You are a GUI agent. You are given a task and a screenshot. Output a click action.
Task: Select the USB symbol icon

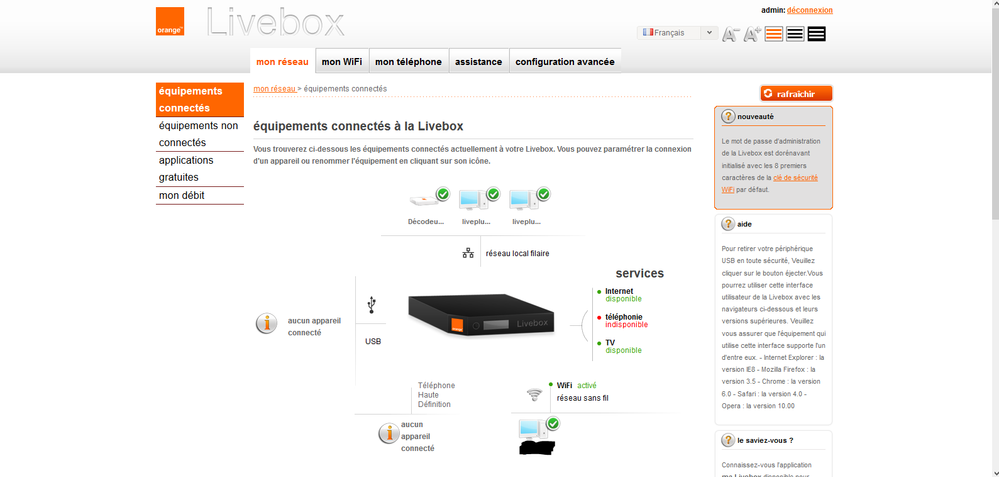[x=372, y=304]
